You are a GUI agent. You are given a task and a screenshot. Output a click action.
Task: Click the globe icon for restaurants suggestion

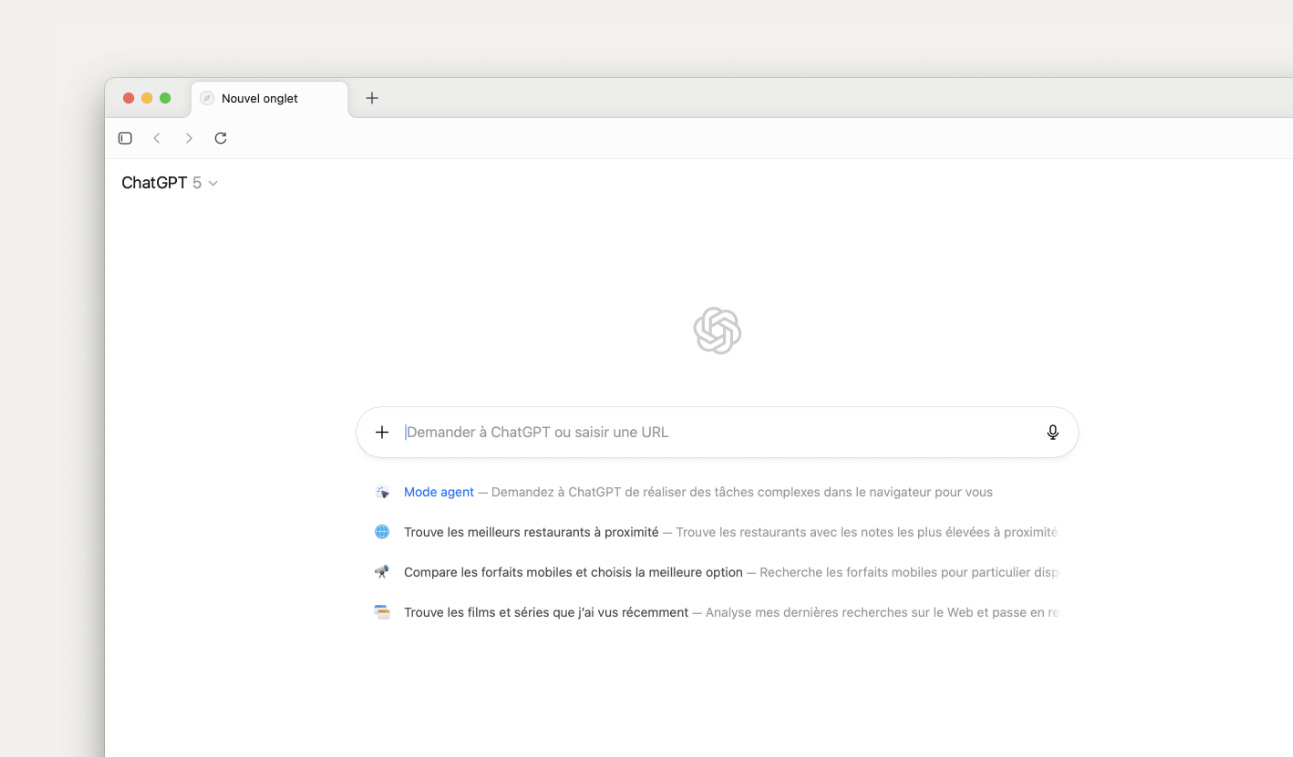(382, 532)
